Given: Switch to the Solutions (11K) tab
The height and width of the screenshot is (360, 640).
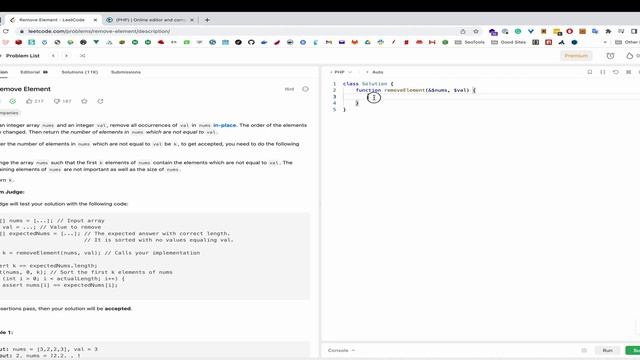Looking at the screenshot, I should pyautogui.click(x=80, y=72).
